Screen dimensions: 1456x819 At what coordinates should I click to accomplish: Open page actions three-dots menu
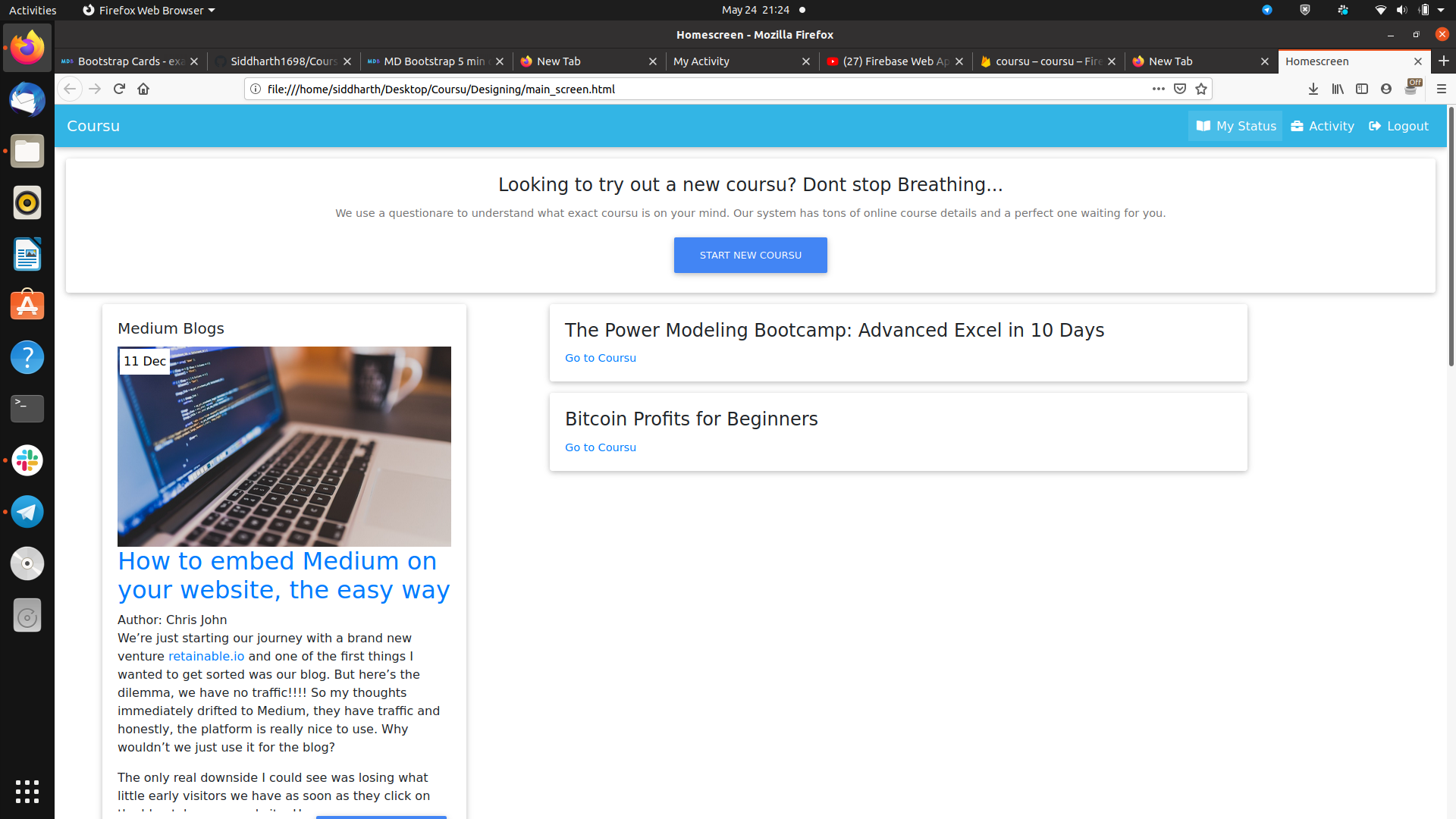point(1158,89)
